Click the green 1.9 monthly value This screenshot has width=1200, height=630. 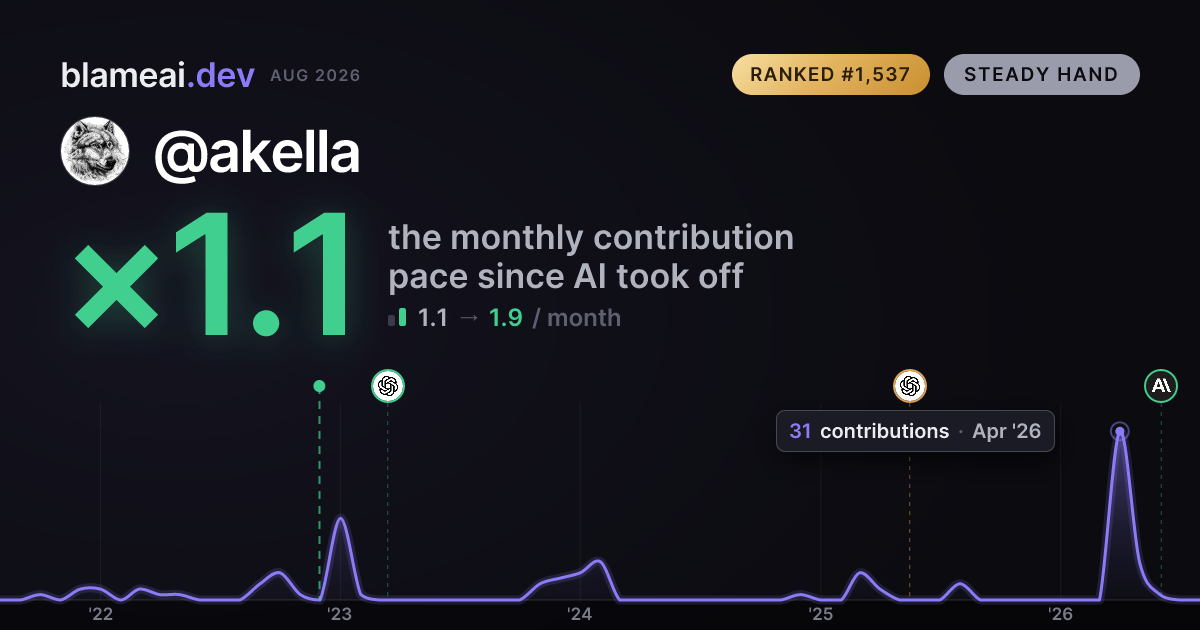pyautogui.click(x=505, y=318)
